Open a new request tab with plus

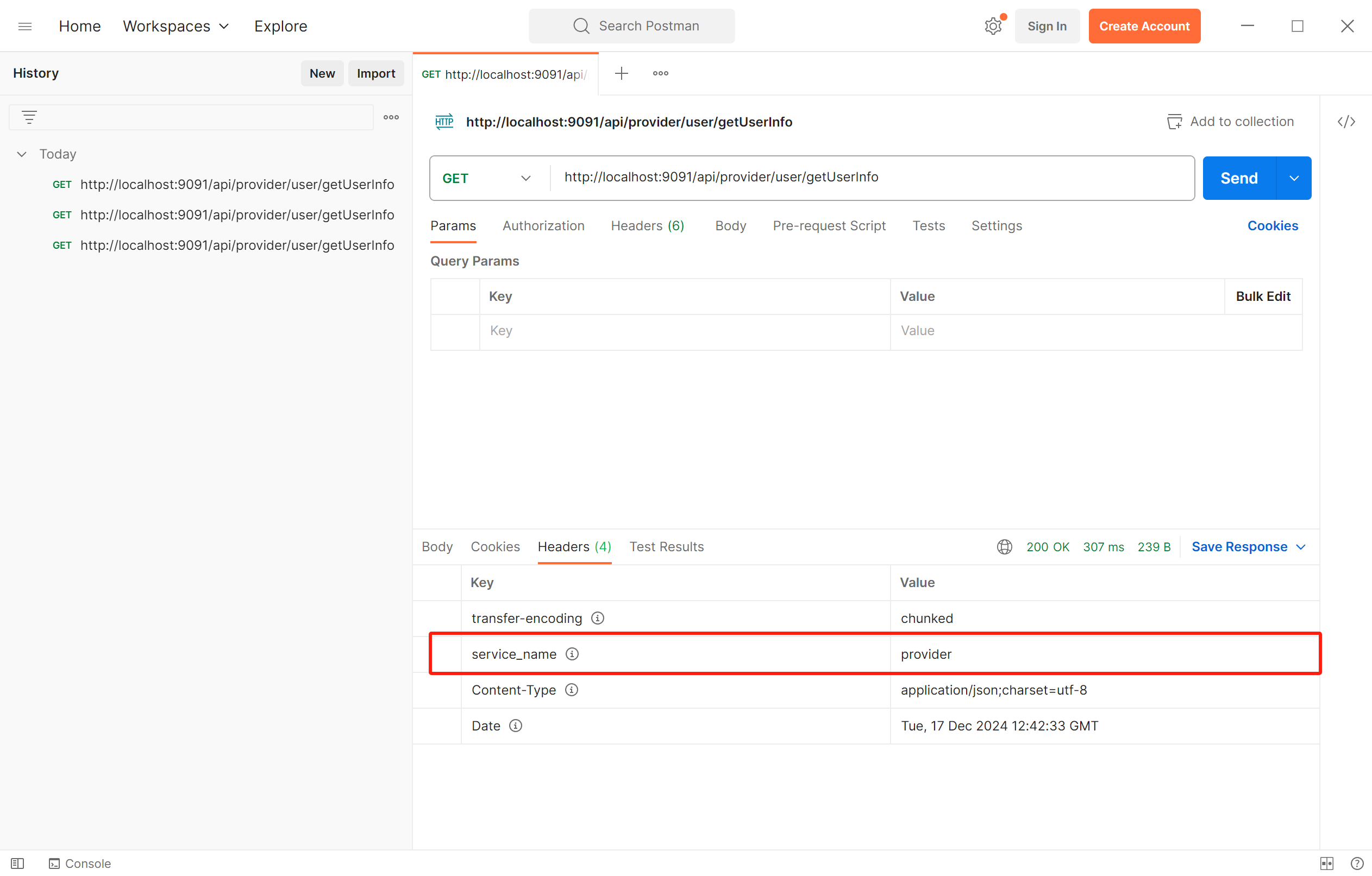[621, 73]
